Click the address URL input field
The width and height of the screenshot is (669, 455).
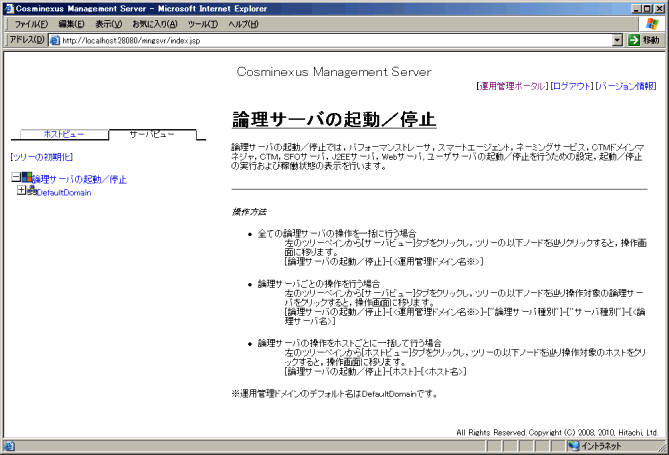(x=330, y=40)
